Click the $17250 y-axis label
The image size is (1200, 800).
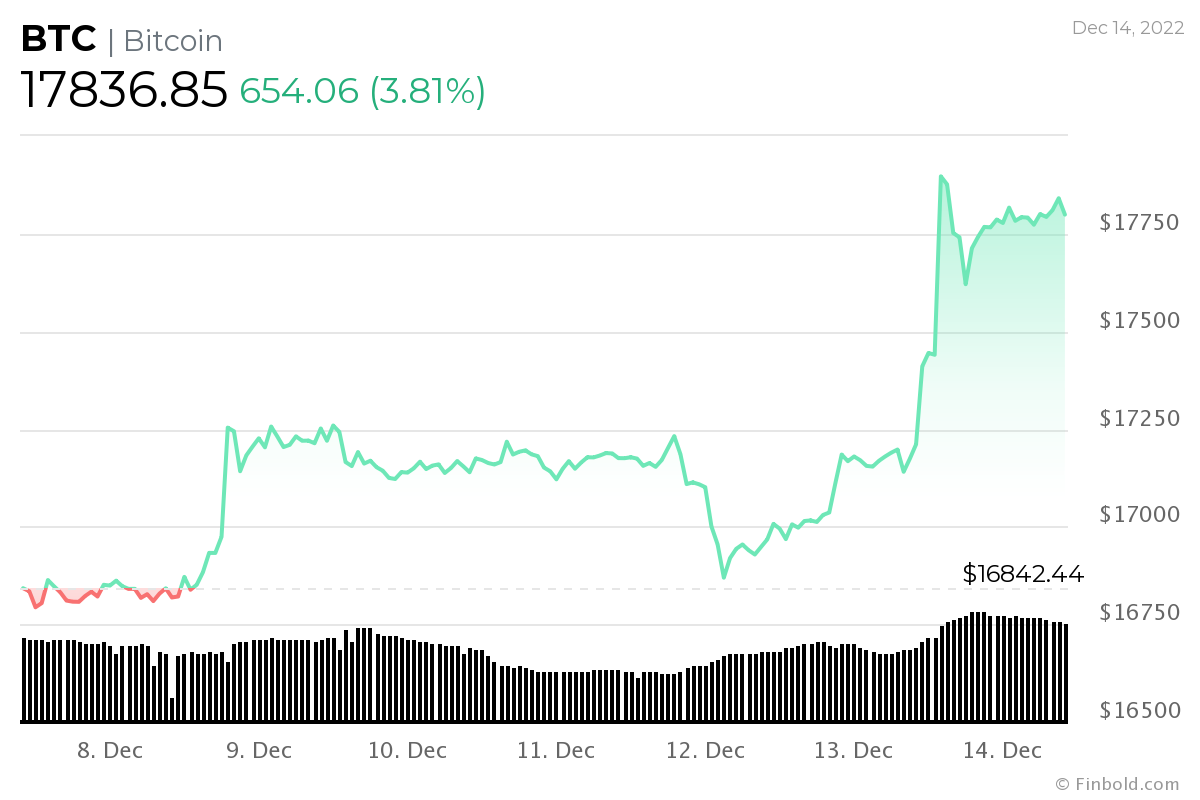tap(1138, 417)
